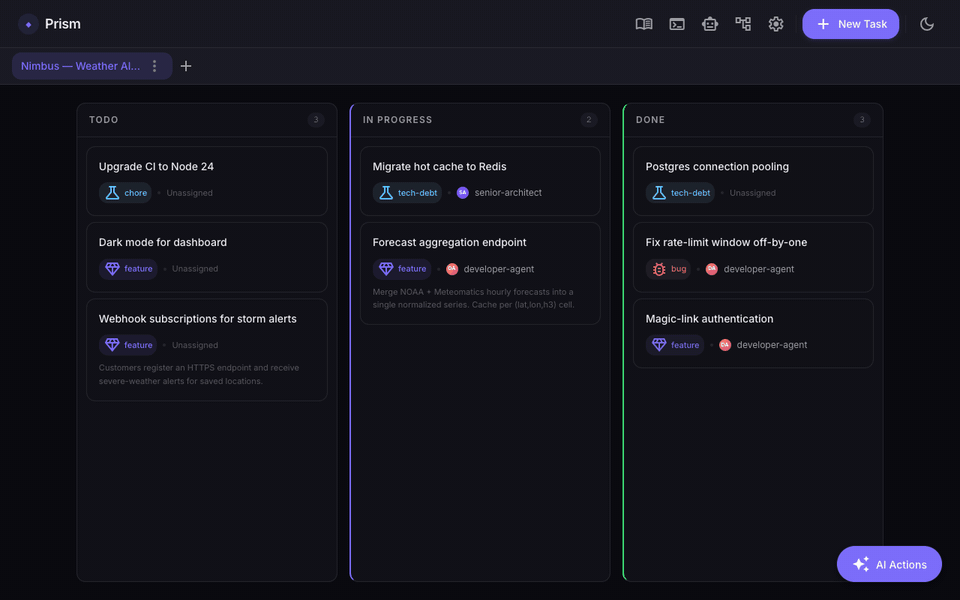Toggle dark/light theme moon icon
The height and width of the screenshot is (600, 960).
927,24
